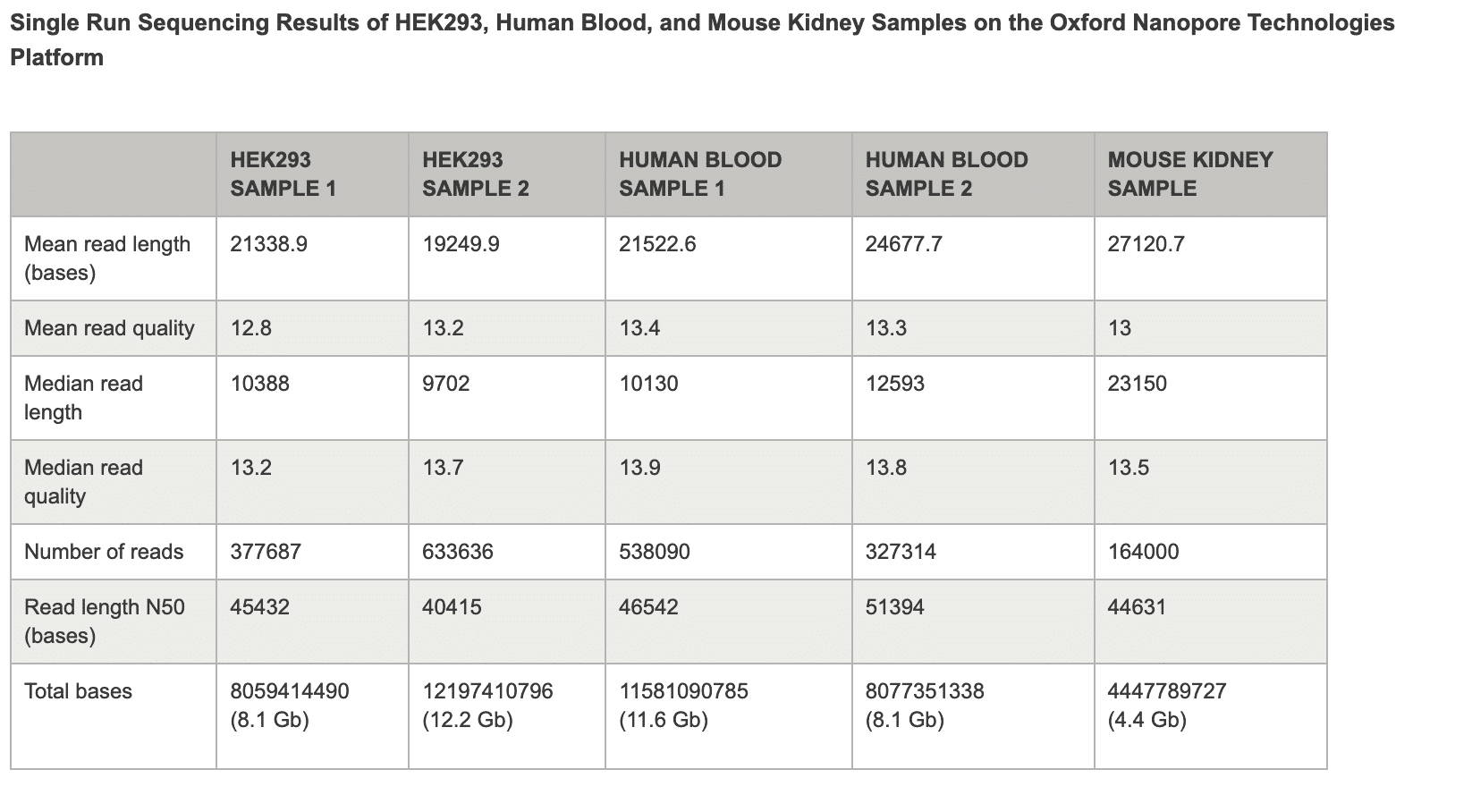Select the 51394 N50 value cell
The width and height of the screenshot is (1472, 812).
coord(894,607)
